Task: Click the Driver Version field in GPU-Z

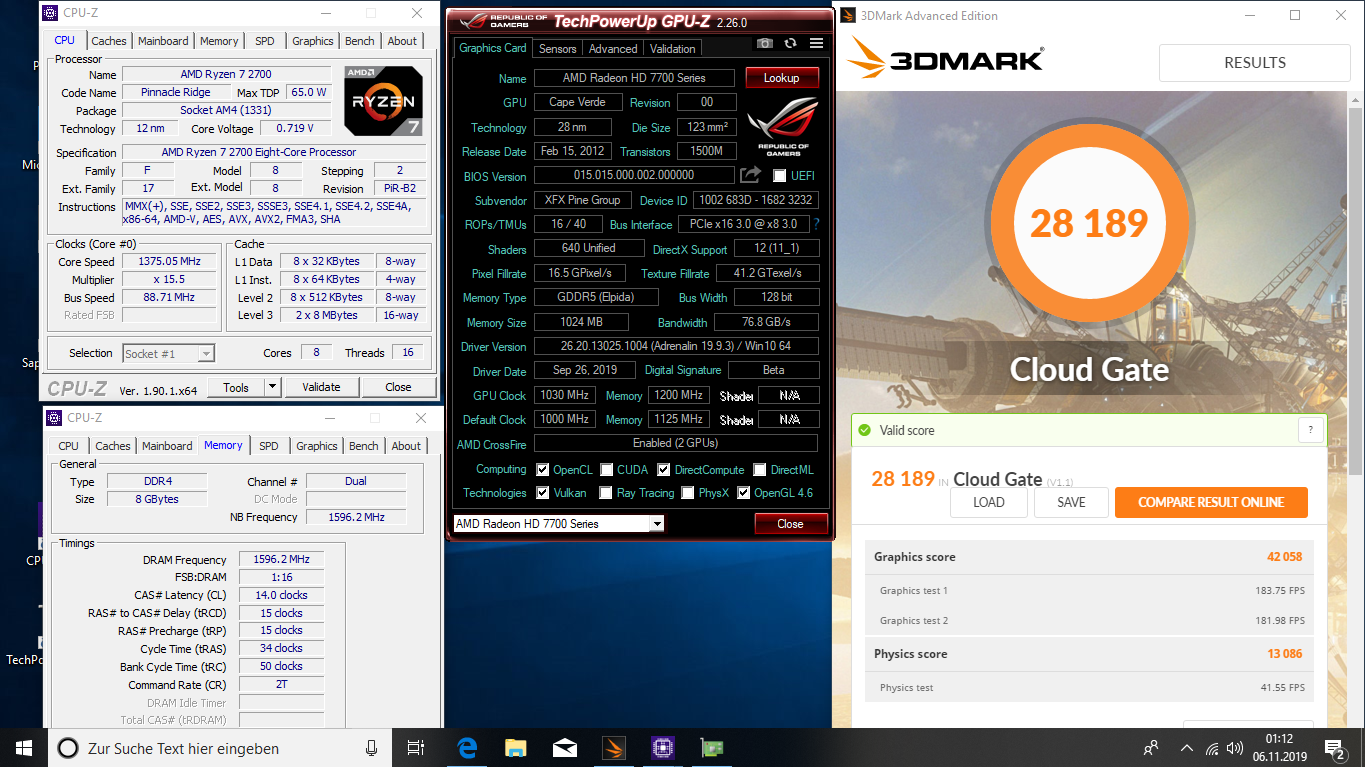Action: (676, 347)
